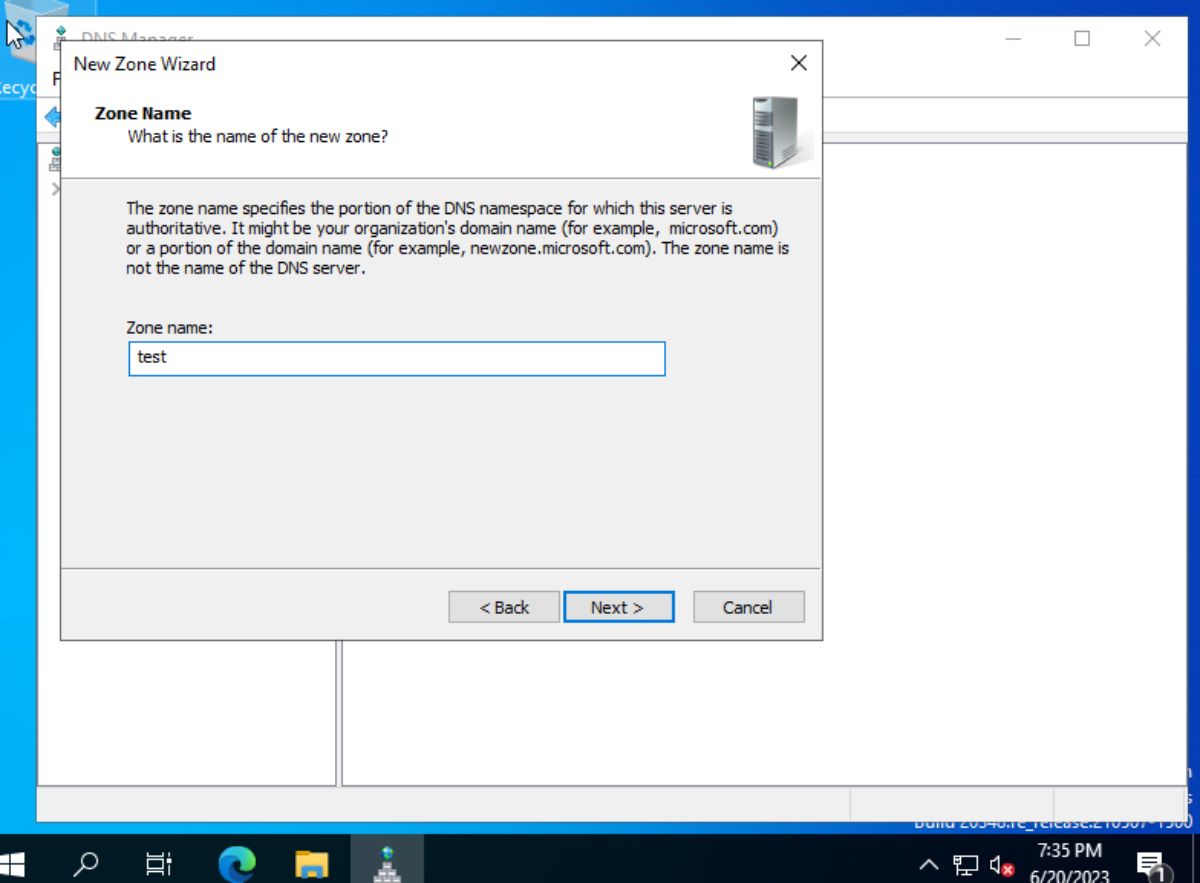This screenshot has height=883, width=1200.
Task: Open Windows Search from the taskbar
Action: click(x=85, y=861)
